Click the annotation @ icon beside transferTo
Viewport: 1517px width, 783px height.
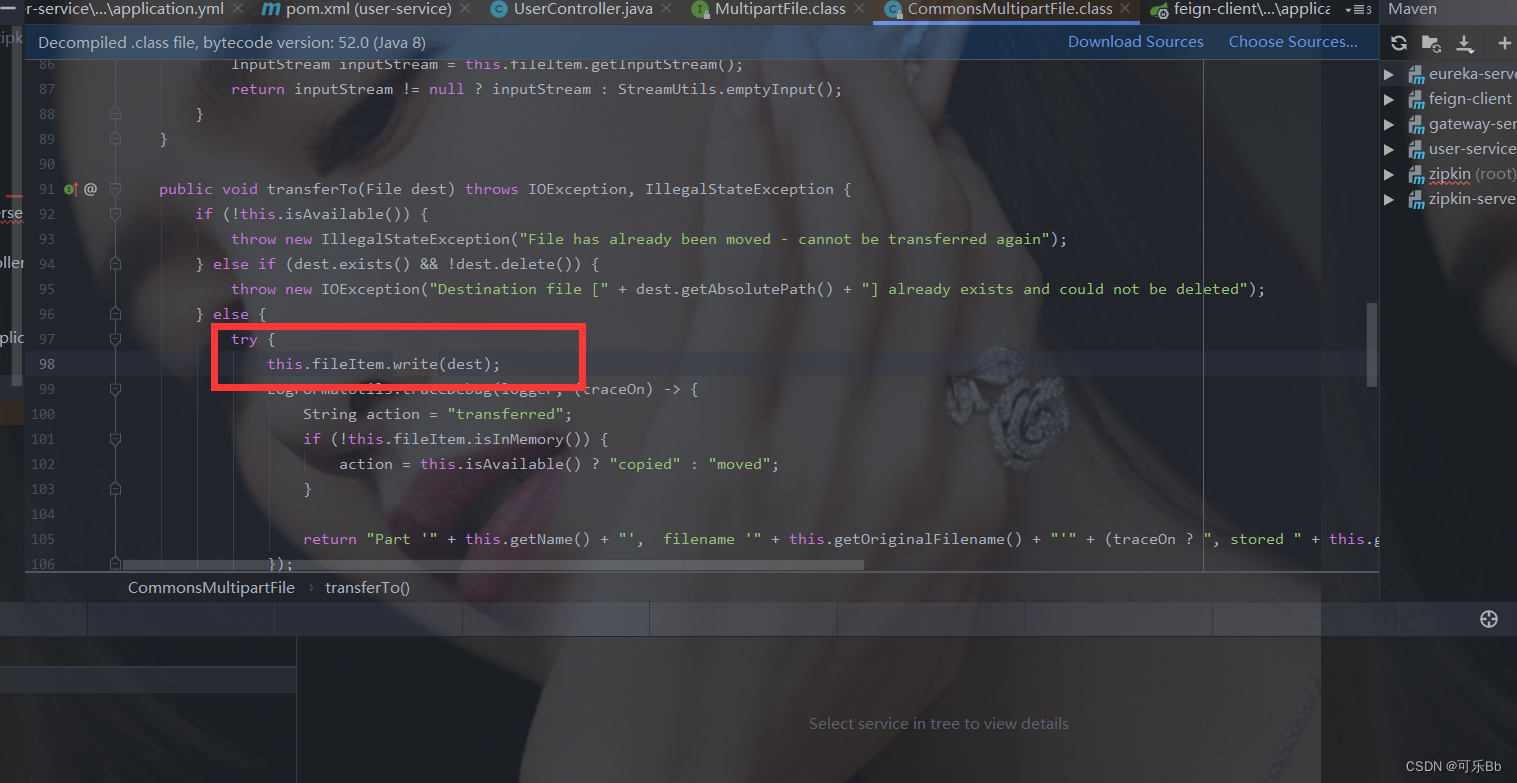click(x=89, y=188)
